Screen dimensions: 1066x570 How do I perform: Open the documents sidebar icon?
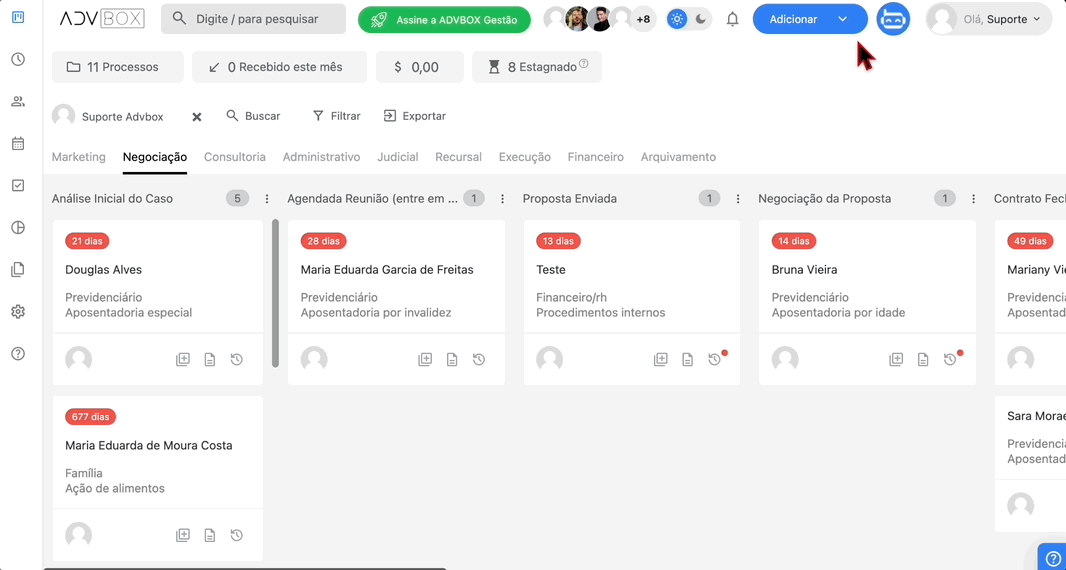click(x=18, y=269)
